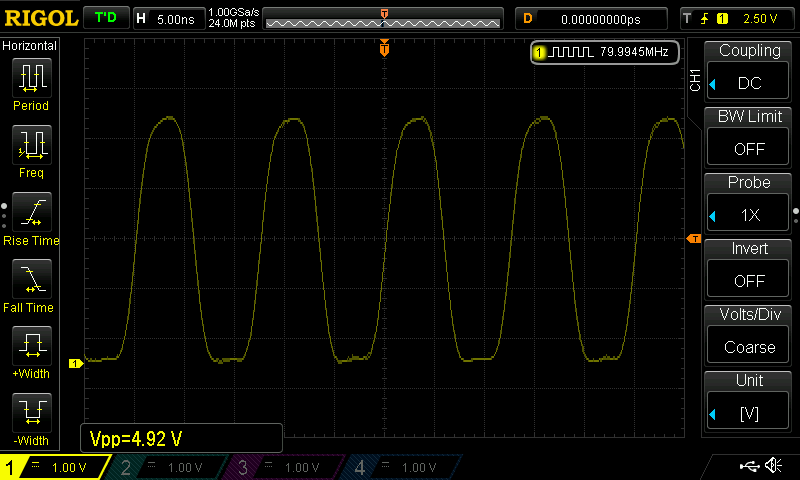
Task: Click the 1.00GSa/s sample rate readout
Action: 234,12
